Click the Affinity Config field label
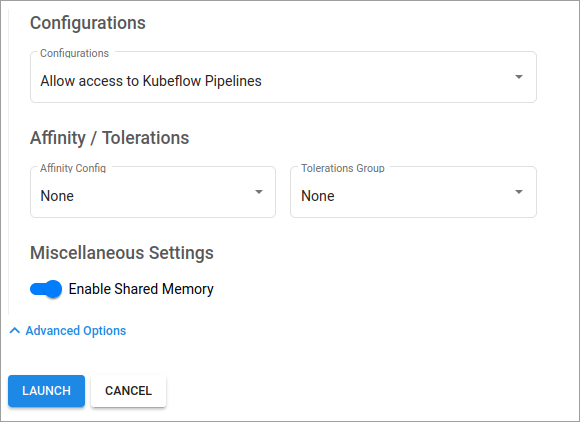Viewport: 580px width, 422px height. click(73, 168)
